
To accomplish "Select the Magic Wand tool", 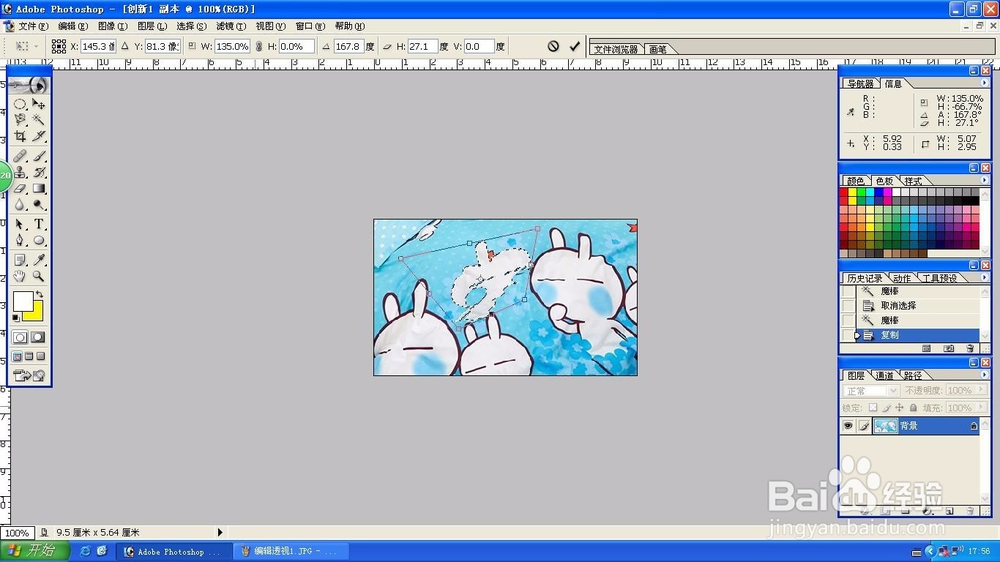I will click(39, 119).
